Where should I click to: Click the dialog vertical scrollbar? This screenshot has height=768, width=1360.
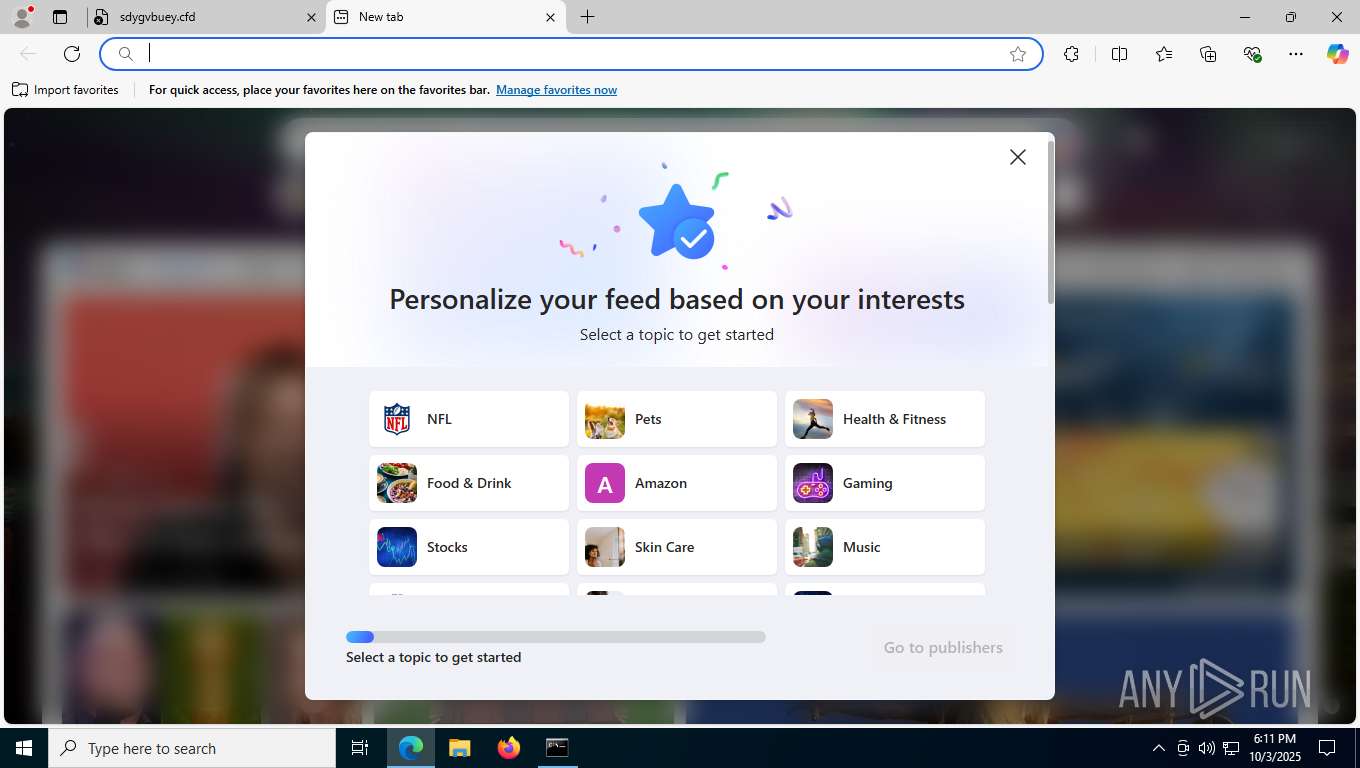click(x=1050, y=222)
